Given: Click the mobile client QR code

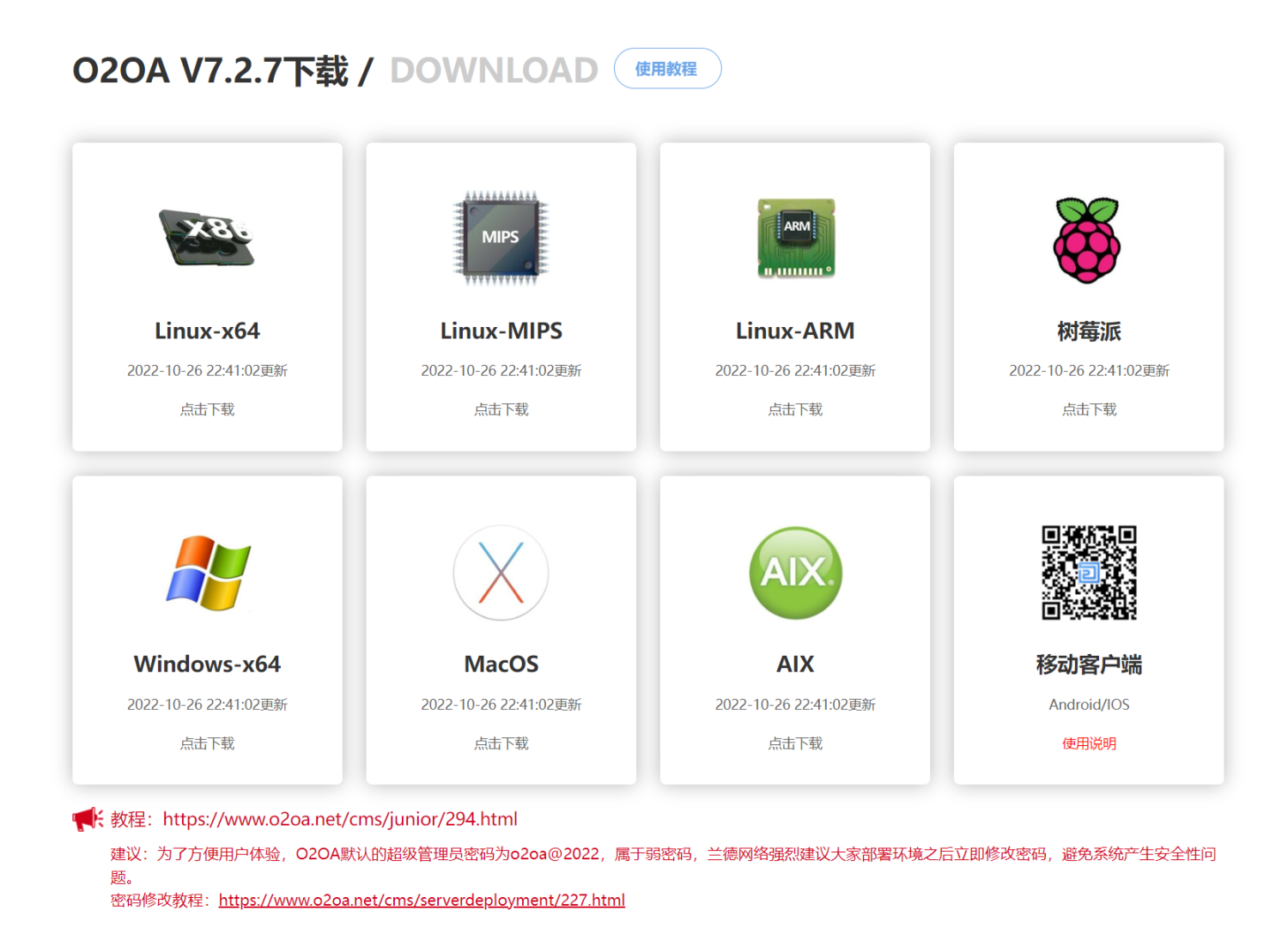Looking at the screenshot, I should tap(1089, 573).
